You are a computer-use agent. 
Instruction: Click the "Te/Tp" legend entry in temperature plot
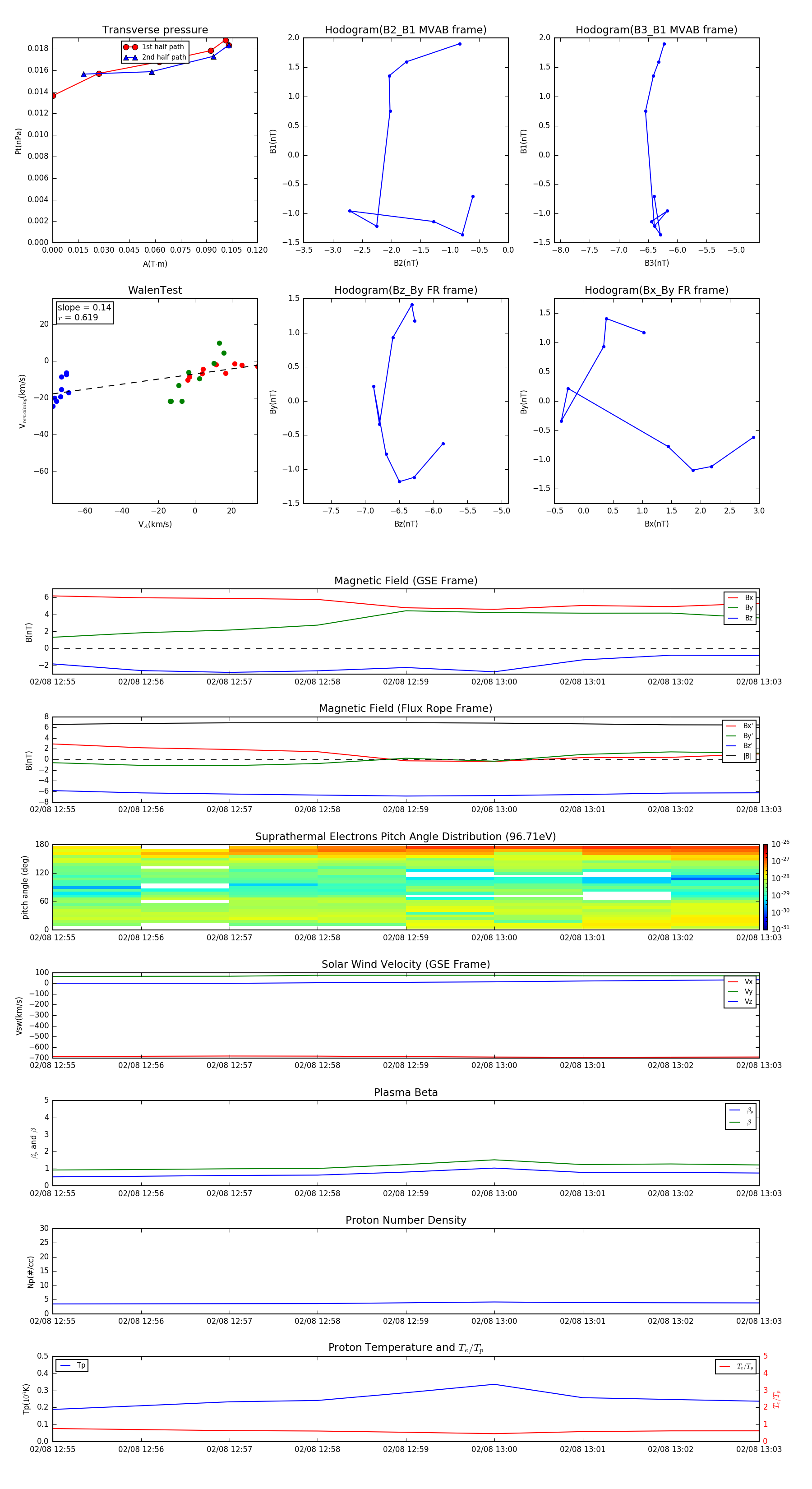click(x=736, y=1366)
